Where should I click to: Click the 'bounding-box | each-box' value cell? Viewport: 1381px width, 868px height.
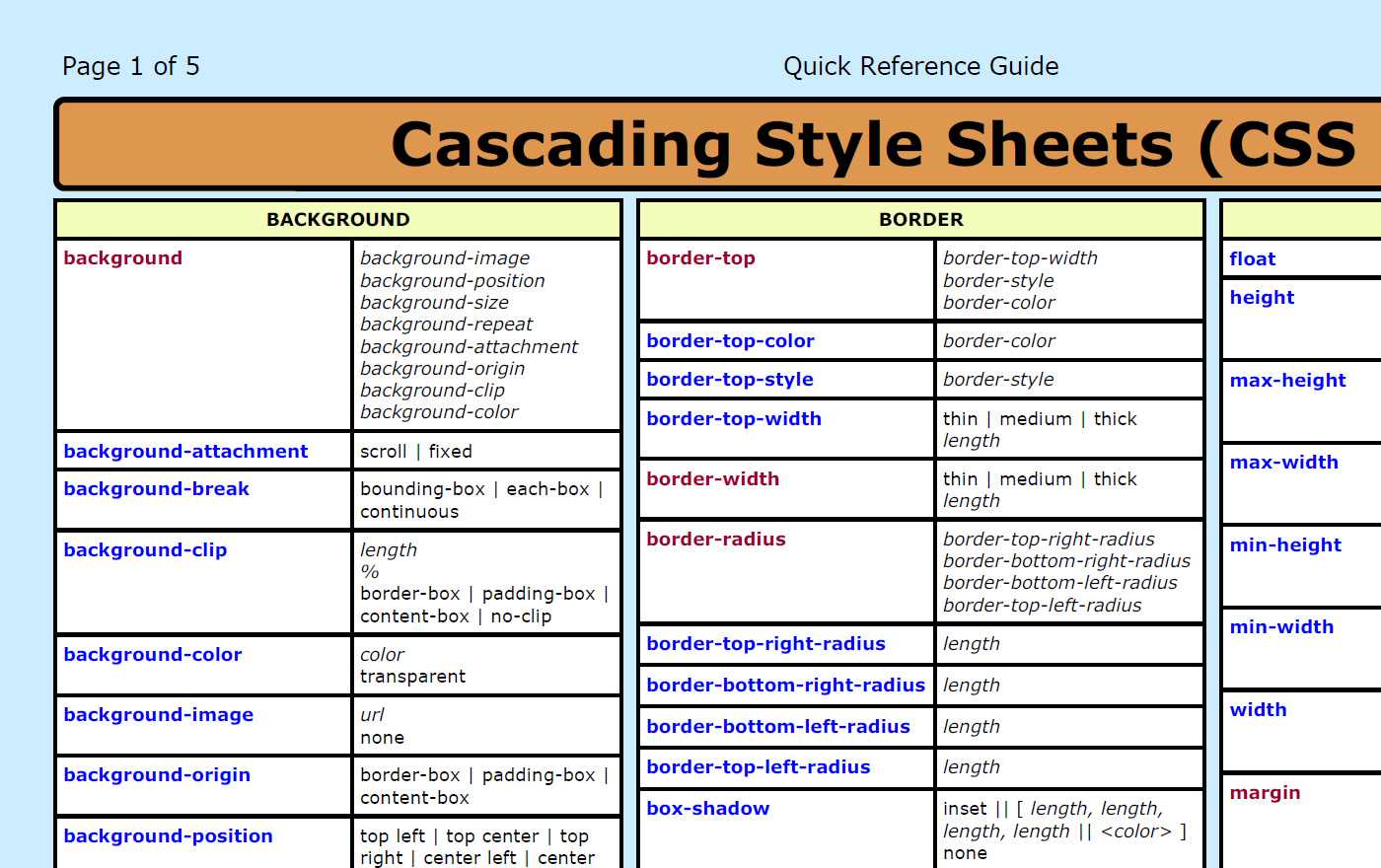tap(486, 500)
